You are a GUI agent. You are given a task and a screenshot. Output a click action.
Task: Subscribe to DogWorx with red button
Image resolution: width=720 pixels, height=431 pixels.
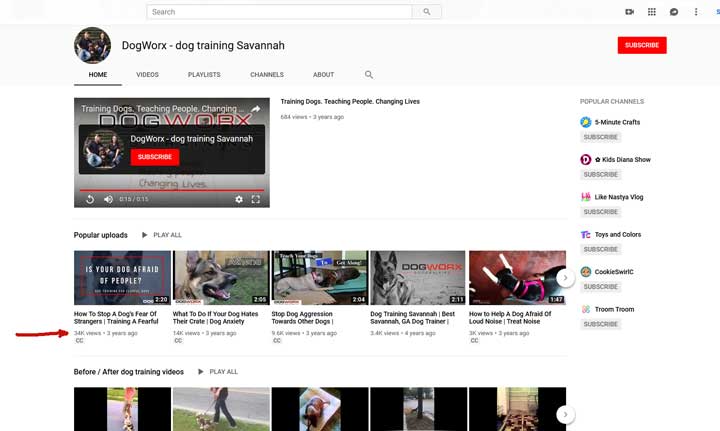pyautogui.click(x=641, y=45)
